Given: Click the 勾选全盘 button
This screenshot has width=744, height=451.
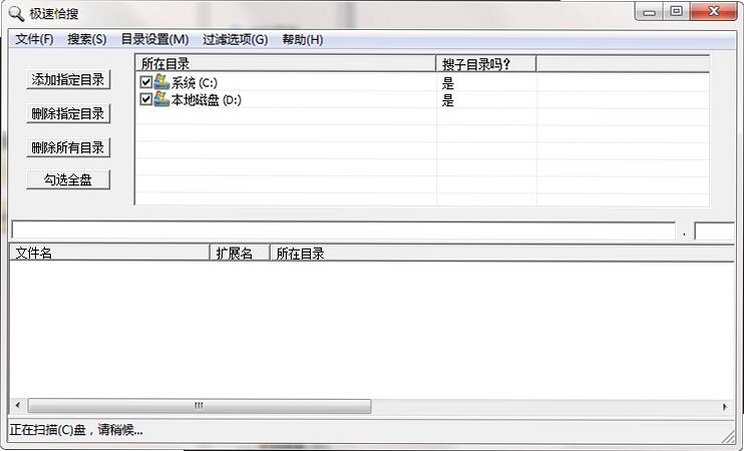Looking at the screenshot, I should 68,180.
